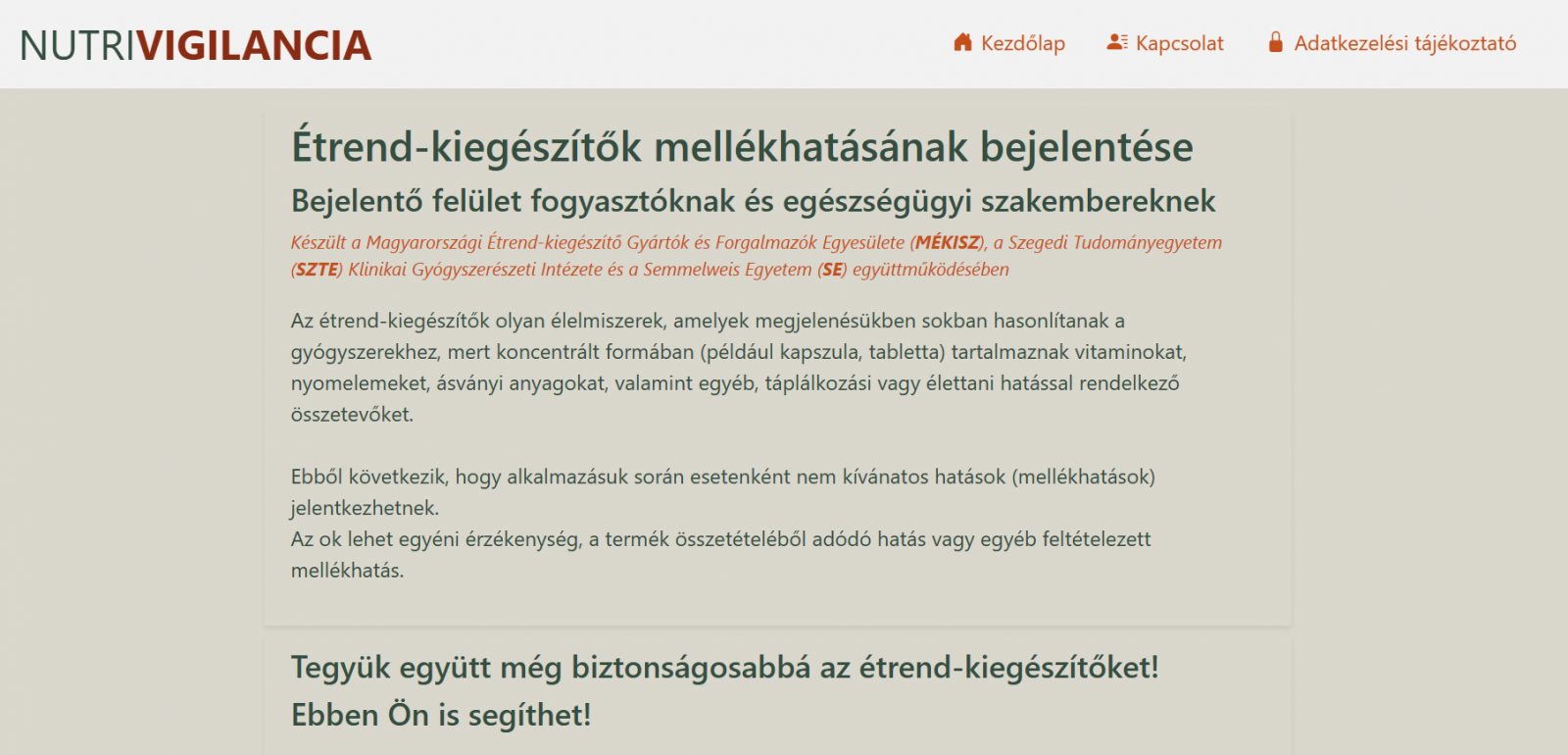The height and width of the screenshot is (755, 1568).
Task: Click the heading Étrend-kiegészítők mellékhatásának bejelentése
Action: 742,147
